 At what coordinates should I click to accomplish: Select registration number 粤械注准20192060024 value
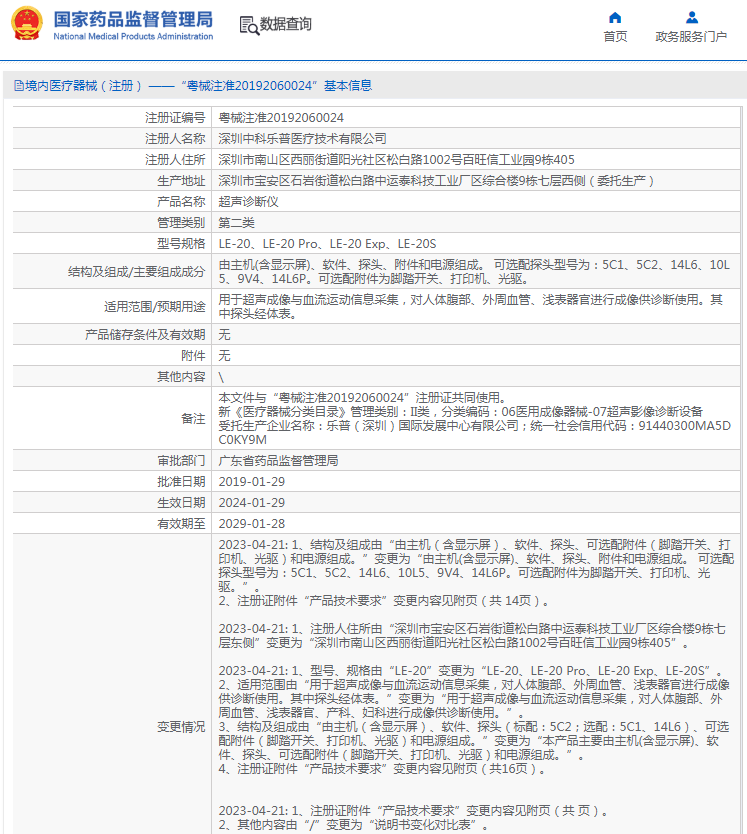(x=281, y=118)
